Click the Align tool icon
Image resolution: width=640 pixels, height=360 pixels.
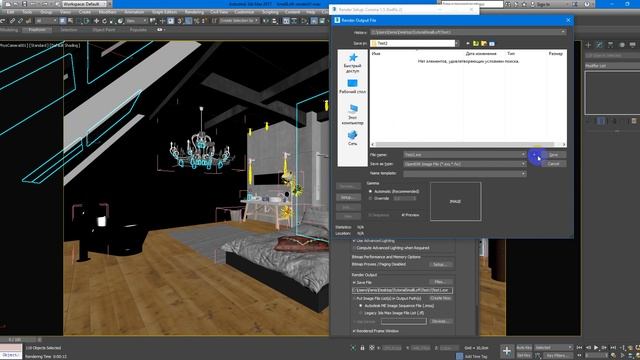point(275,21)
